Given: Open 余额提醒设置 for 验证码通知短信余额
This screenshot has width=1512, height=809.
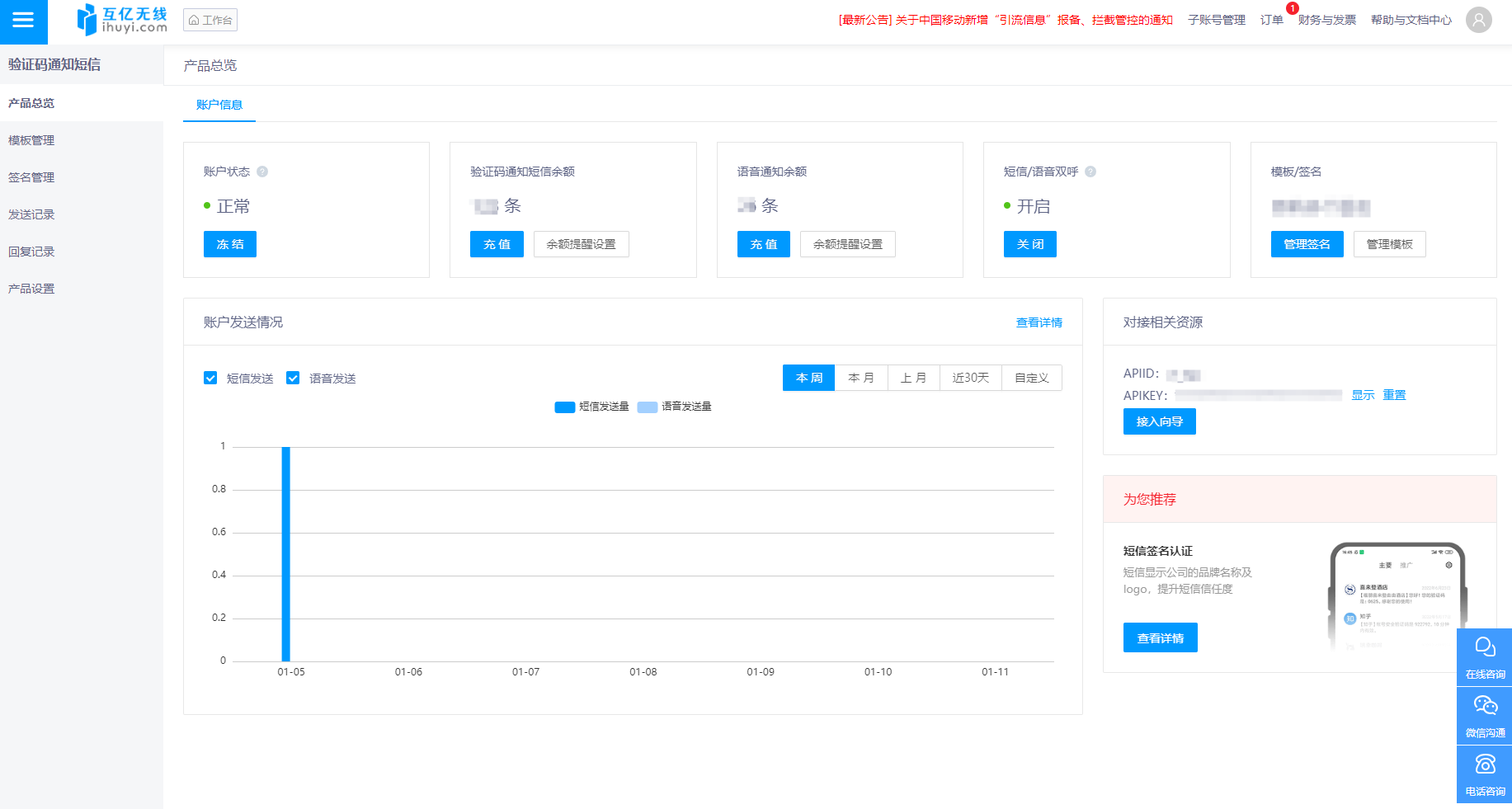Looking at the screenshot, I should coord(582,244).
